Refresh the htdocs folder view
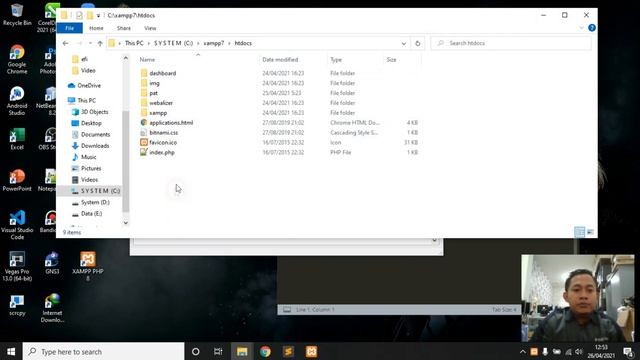The width and height of the screenshot is (640, 360). [x=418, y=43]
